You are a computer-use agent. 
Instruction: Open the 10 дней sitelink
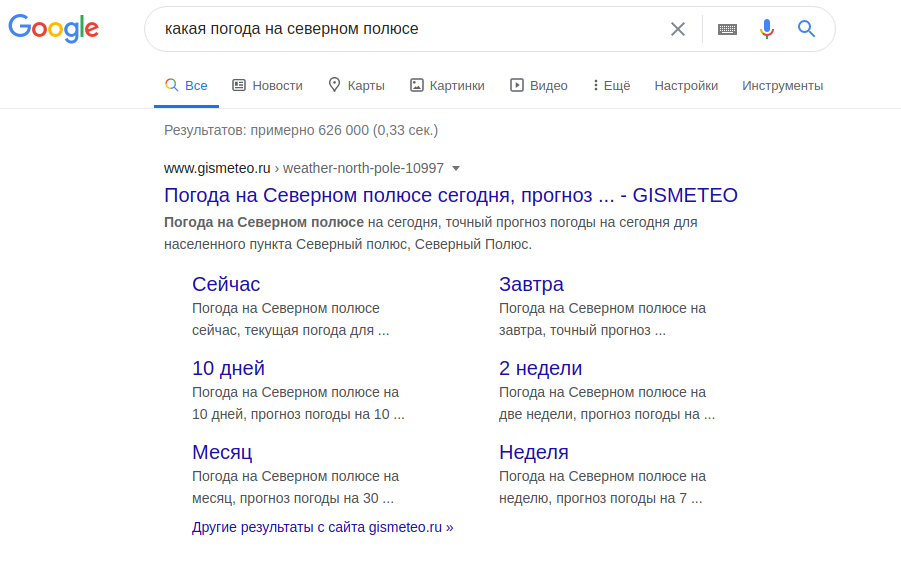tap(228, 368)
